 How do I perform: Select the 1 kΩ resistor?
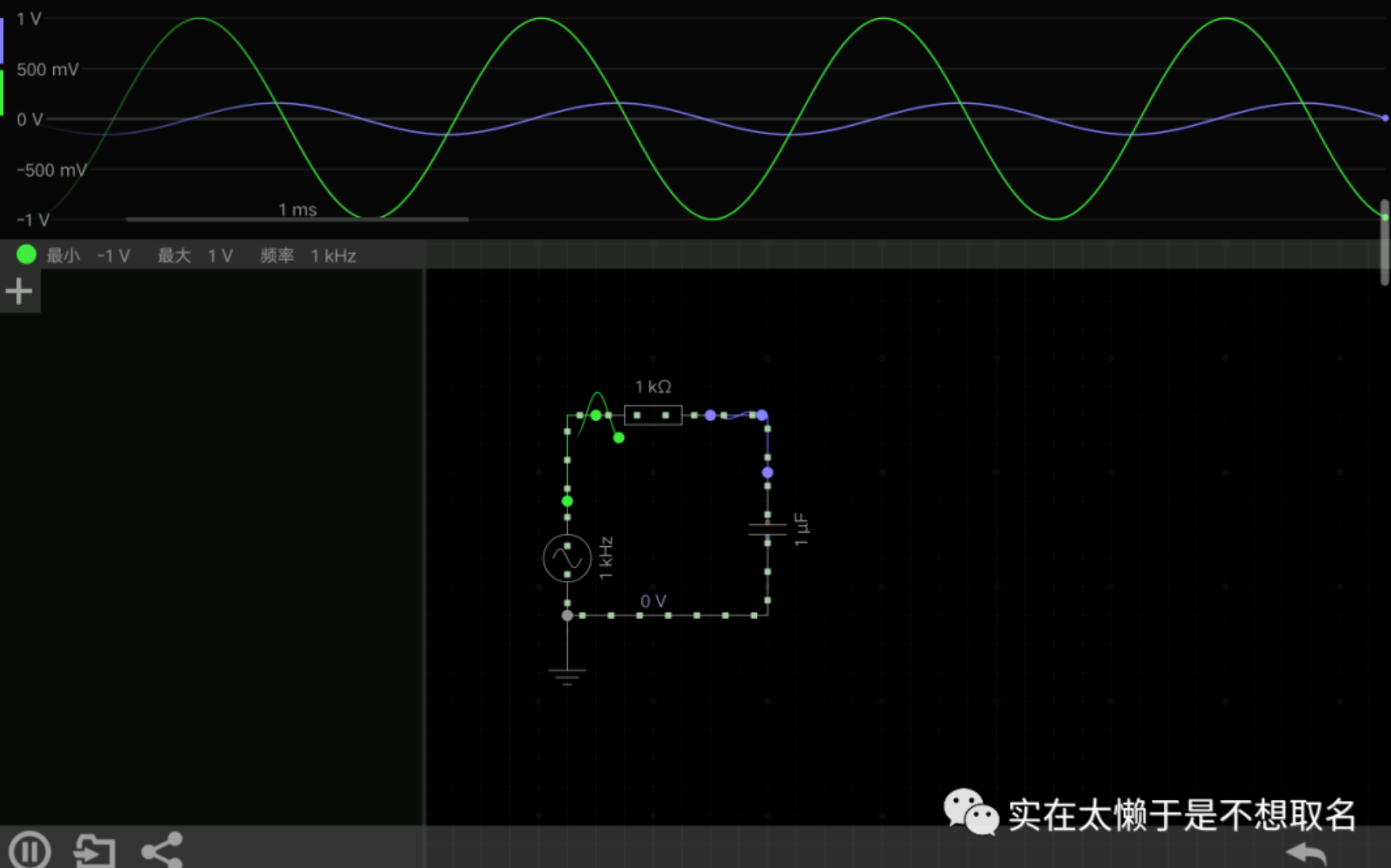[x=652, y=415]
